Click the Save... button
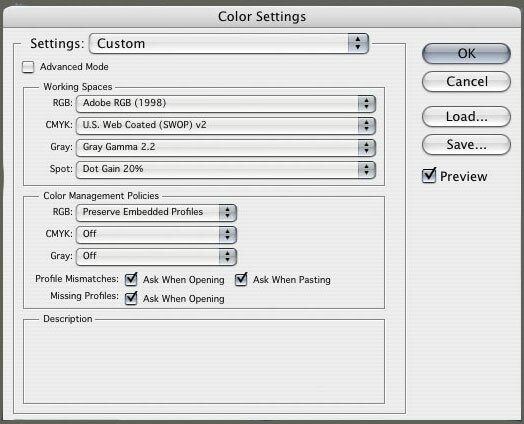Viewport: 524px width, 424px height. 466,145
